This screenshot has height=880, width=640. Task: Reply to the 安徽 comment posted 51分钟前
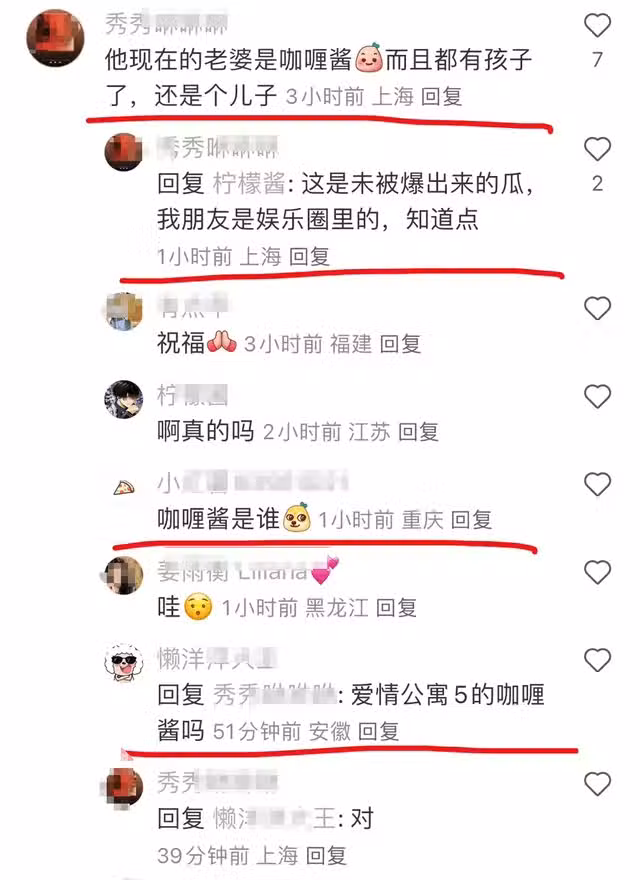click(x=378, y=732)
